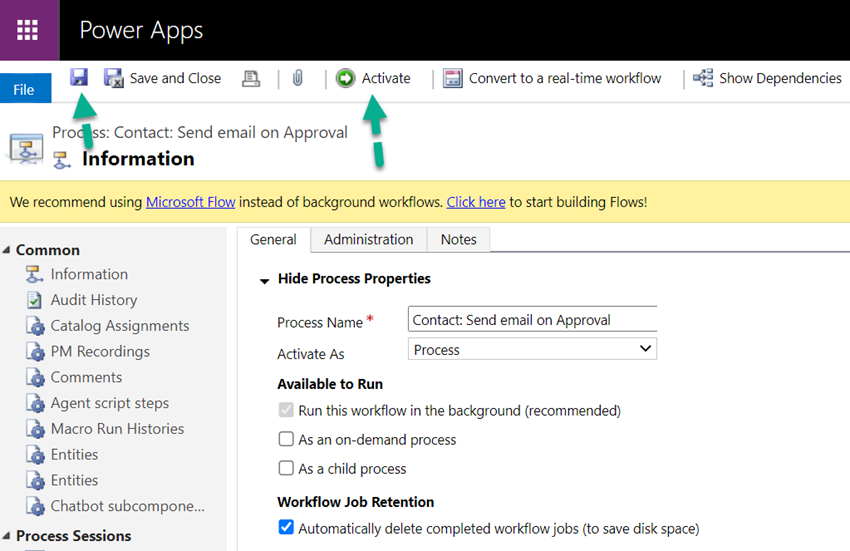Open the Notes tab
850x551 pixels.
(x=459, y=239)
